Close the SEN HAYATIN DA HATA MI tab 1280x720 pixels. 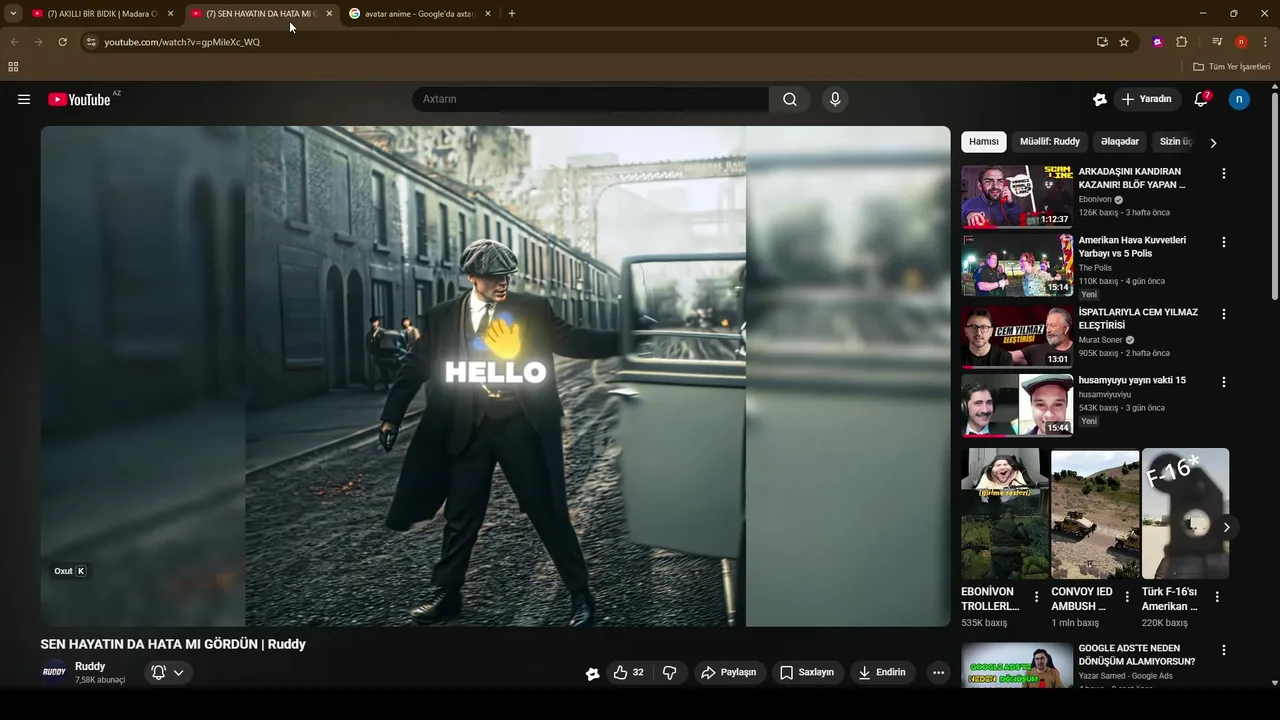click(x=329, y=14)
